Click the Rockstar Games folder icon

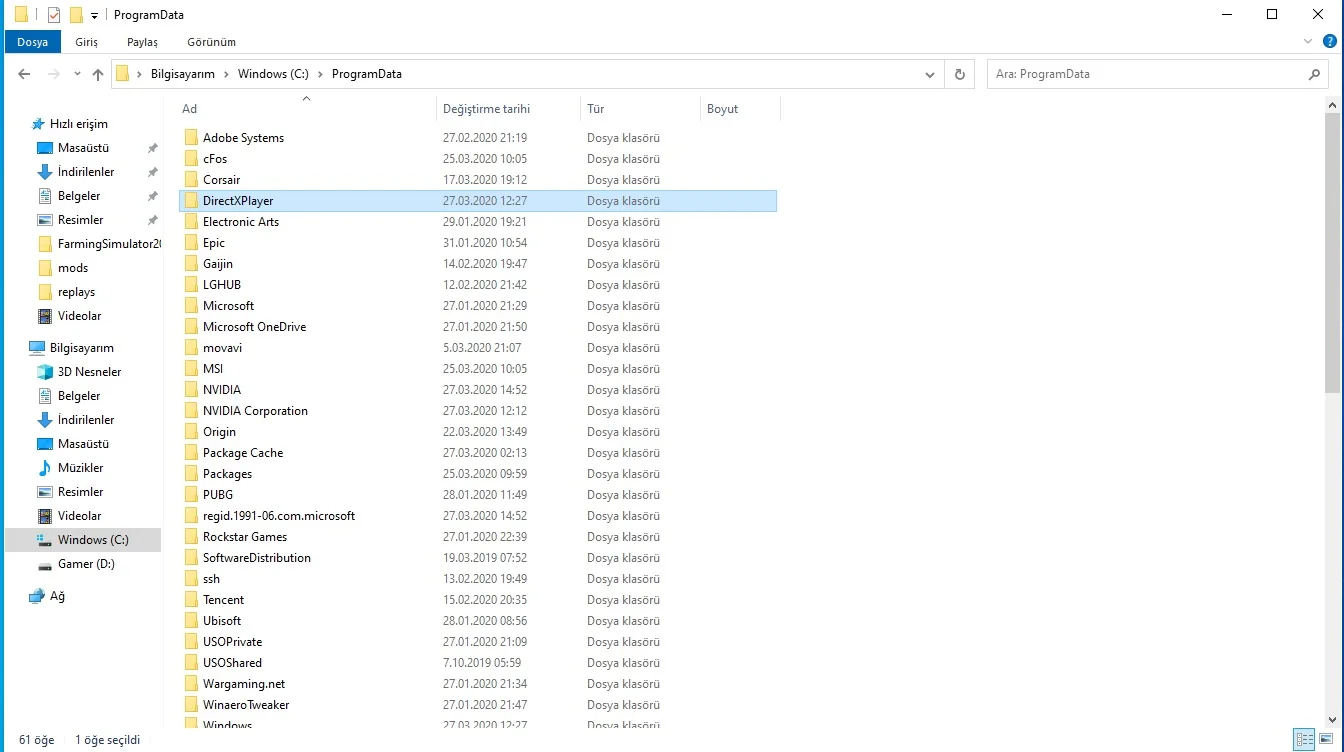click(191, 537)
